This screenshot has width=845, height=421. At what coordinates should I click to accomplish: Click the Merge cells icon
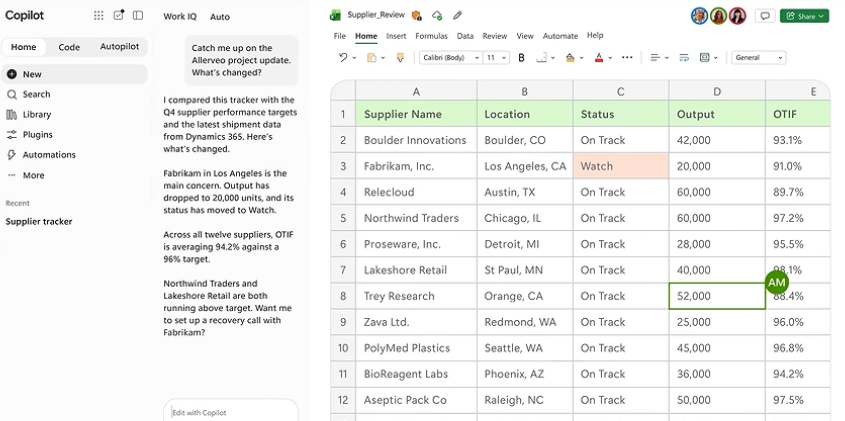704,58
